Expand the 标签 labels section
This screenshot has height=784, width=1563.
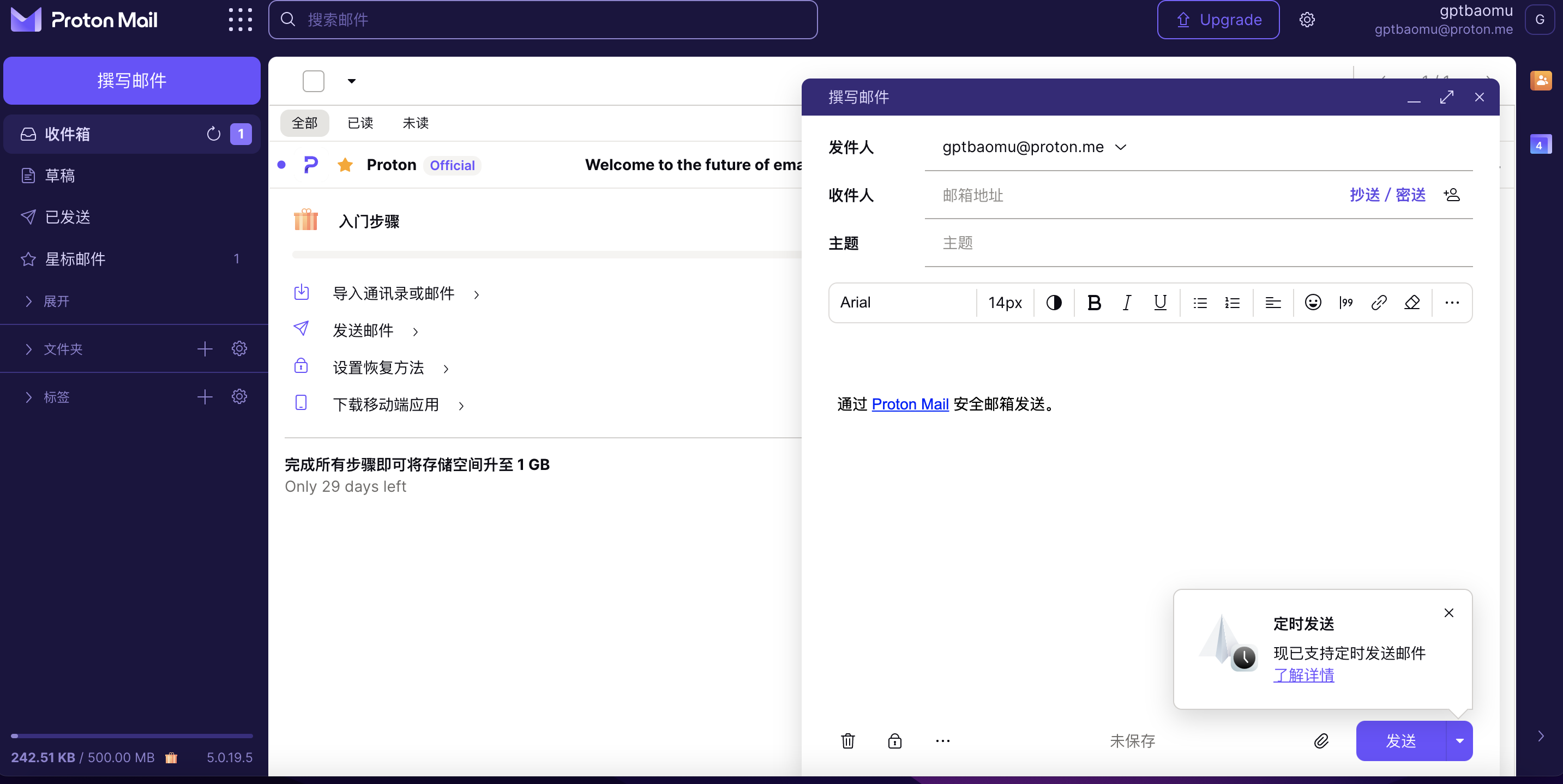[x=47, y=397]
